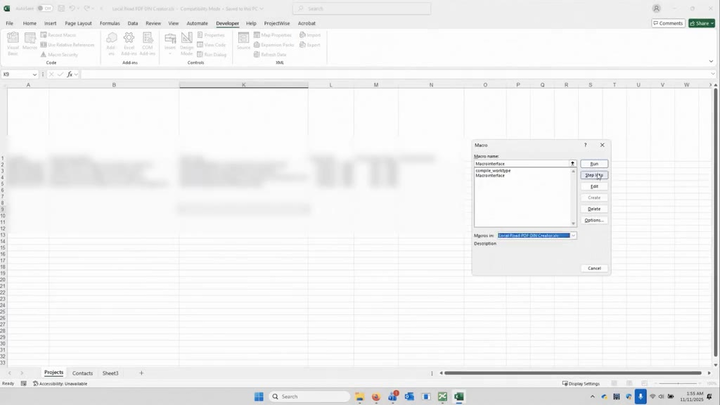
Task: Open Display Settings in status bar
Action: click(581, 383)
